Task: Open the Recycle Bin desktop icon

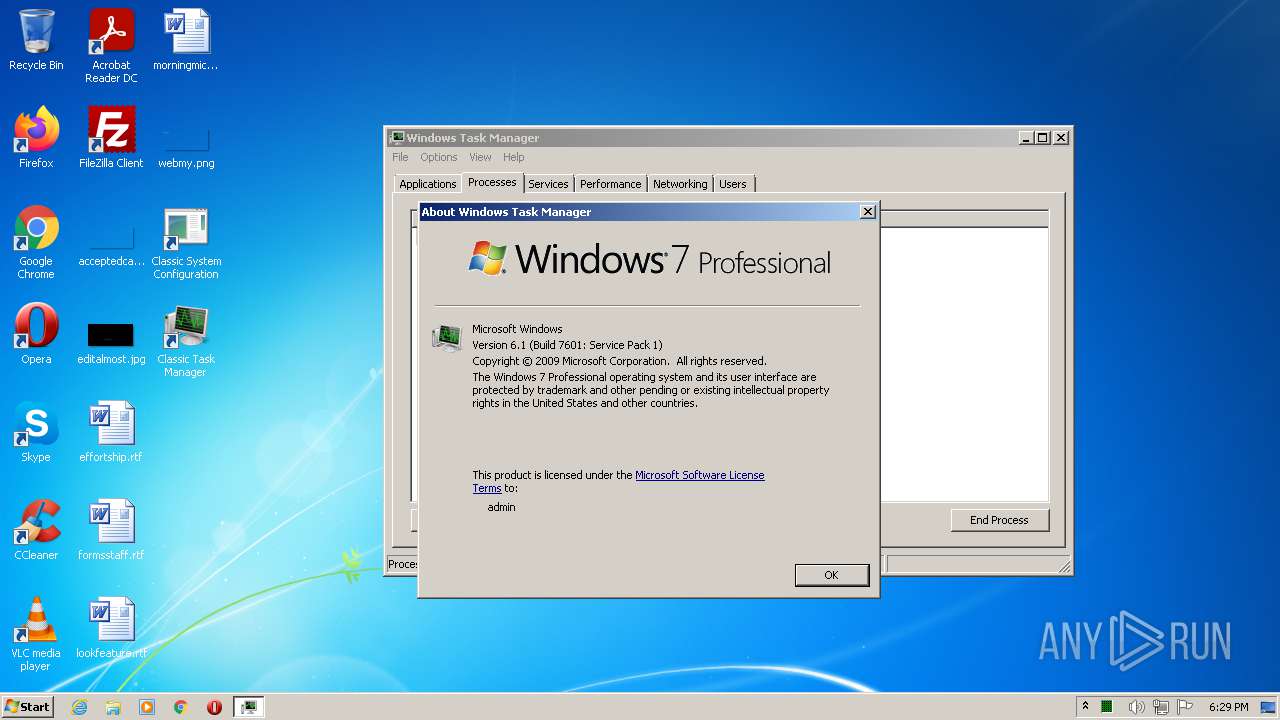Action: coord(36,40)
